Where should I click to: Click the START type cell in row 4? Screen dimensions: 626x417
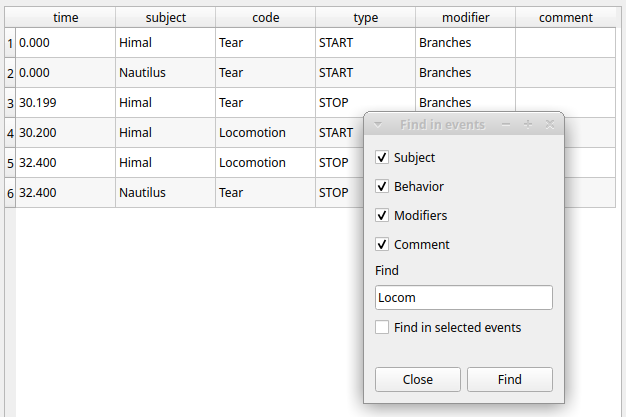[339, 133]
